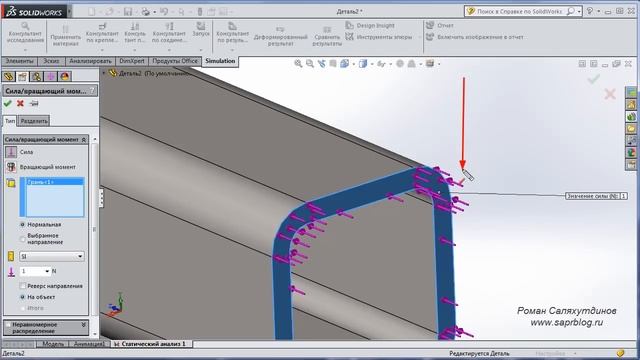
Task: Switch to the Simulation ribbon tab
Action: (220, 61)
